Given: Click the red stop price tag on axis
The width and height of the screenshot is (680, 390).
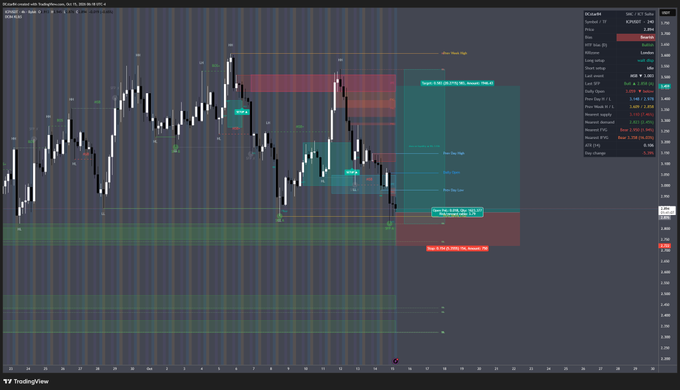Looking at the screenshot, I should 665,246.
